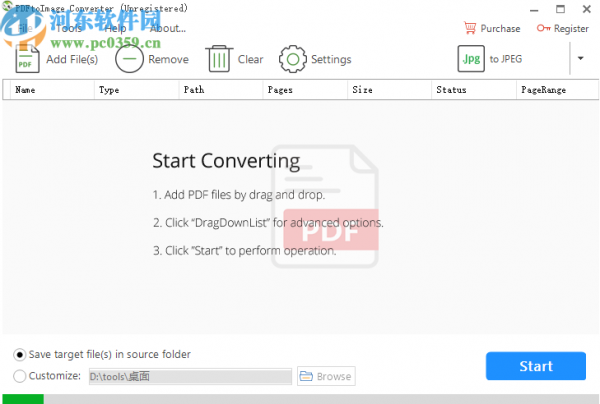
Task: Click the 'Start to perform operation' text
Action: pyautogui.click(x=245, y=251)
